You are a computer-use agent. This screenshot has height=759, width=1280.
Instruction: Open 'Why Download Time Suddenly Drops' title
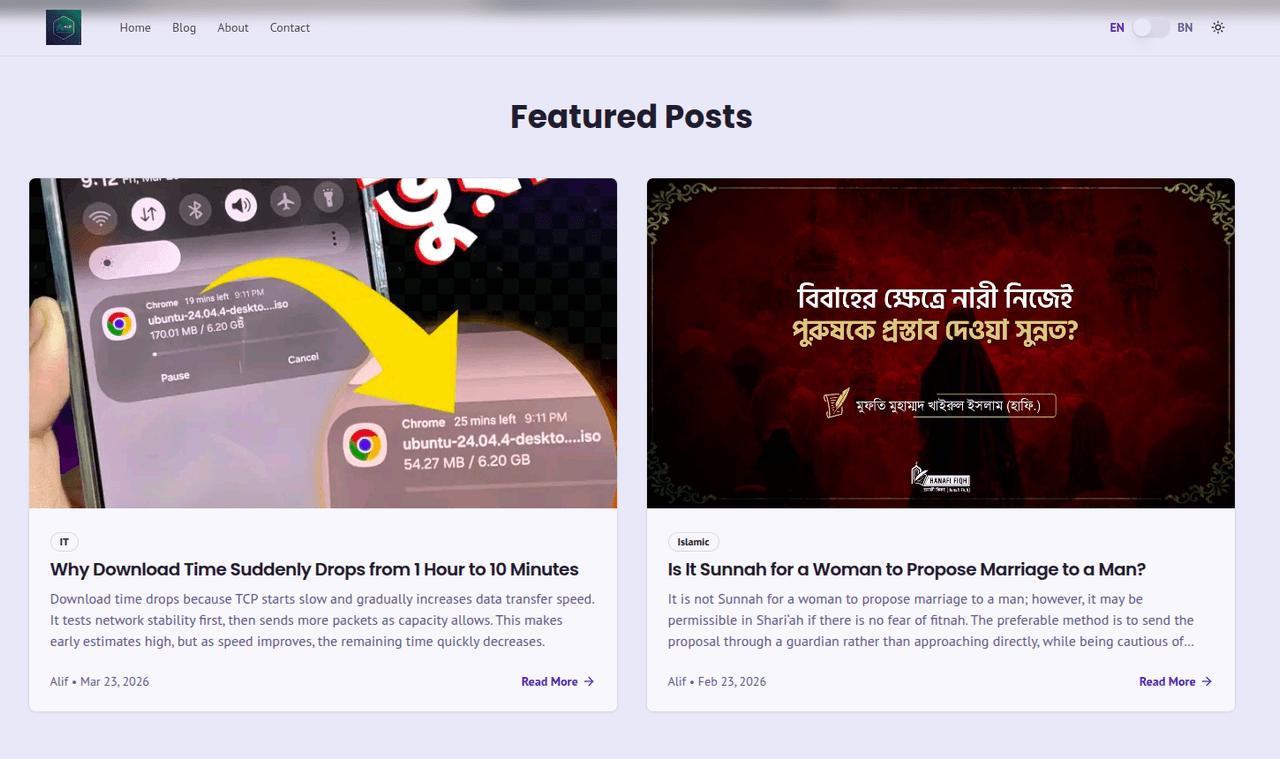[x=314, y=569]
